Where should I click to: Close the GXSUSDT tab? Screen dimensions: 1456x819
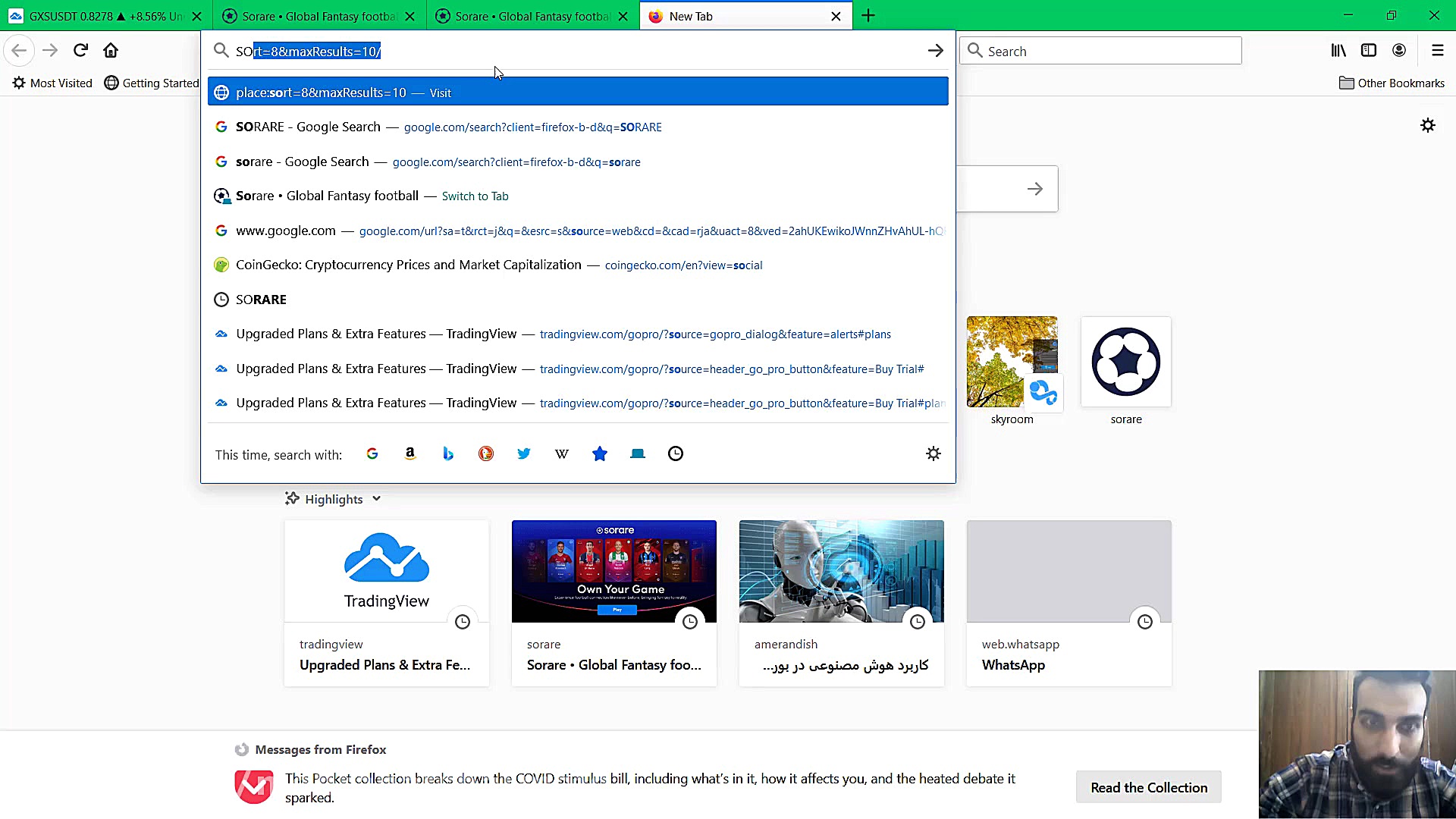196,16
